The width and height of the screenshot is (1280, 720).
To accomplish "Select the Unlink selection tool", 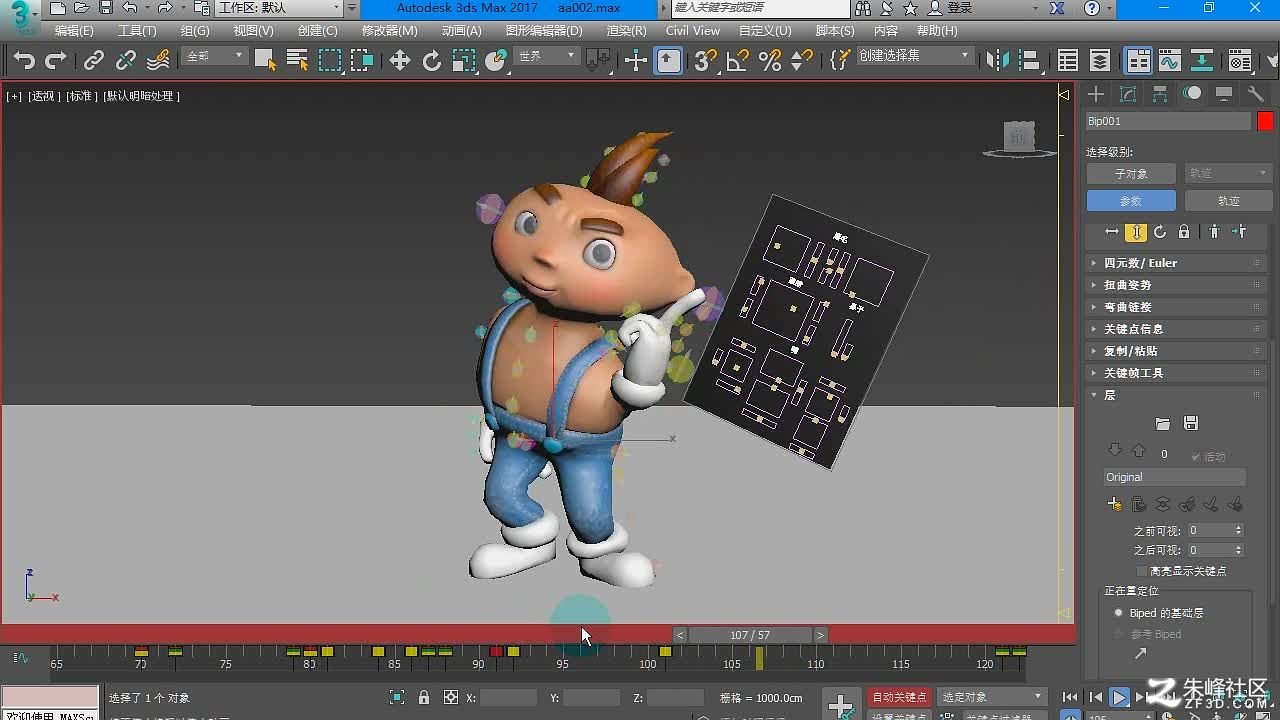I will tap(126, 61).
